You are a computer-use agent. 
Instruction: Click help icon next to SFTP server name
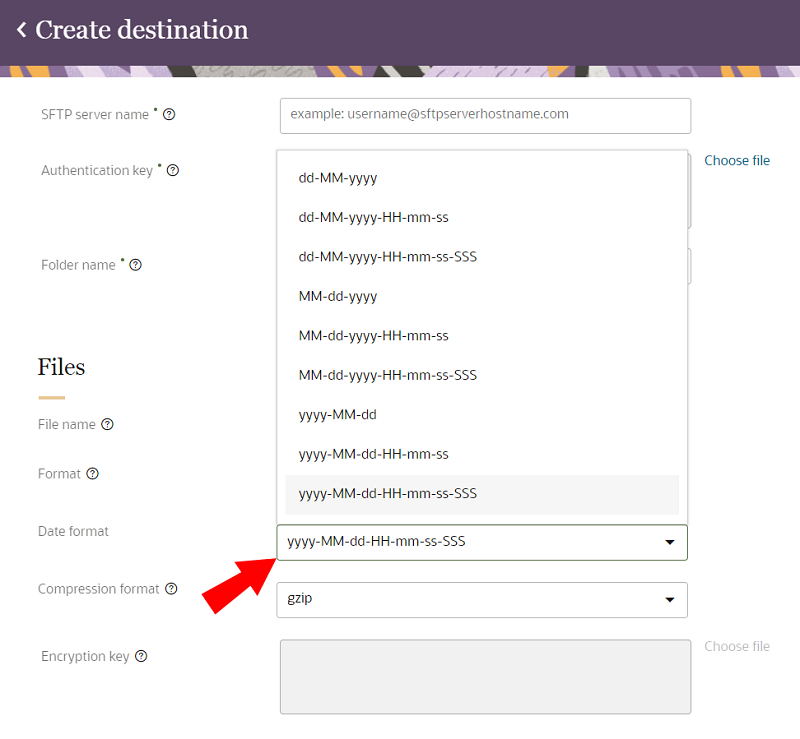(x=169, y=115)
